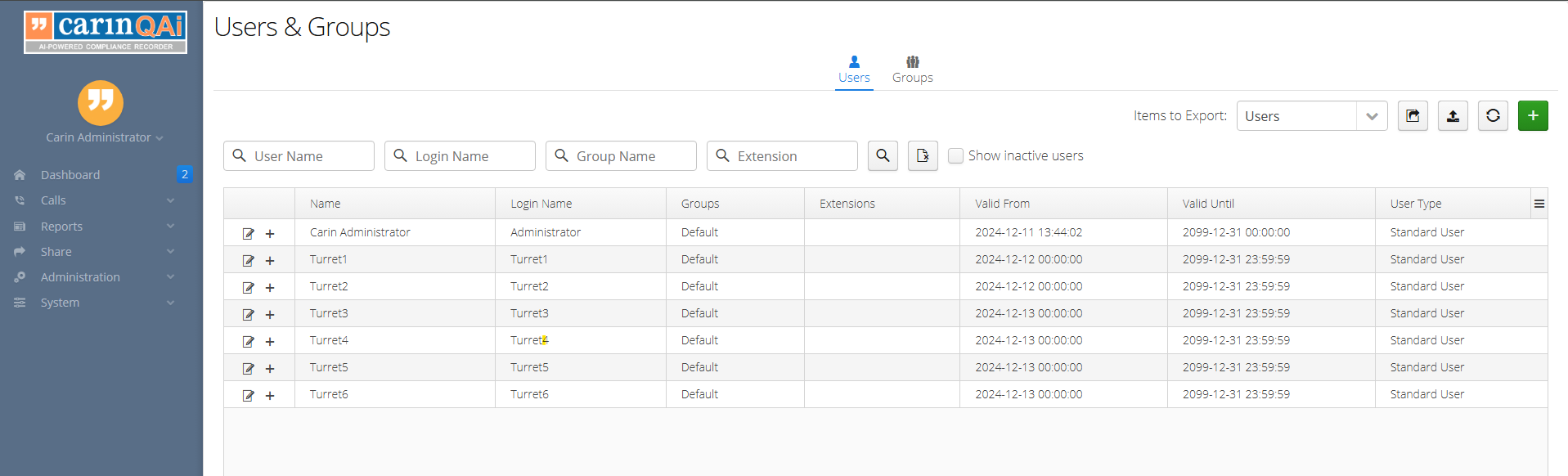This screenshot has height=476, width=1568.
Task: Click plus icon for Turret6 row
Action: tap(270, 396)
